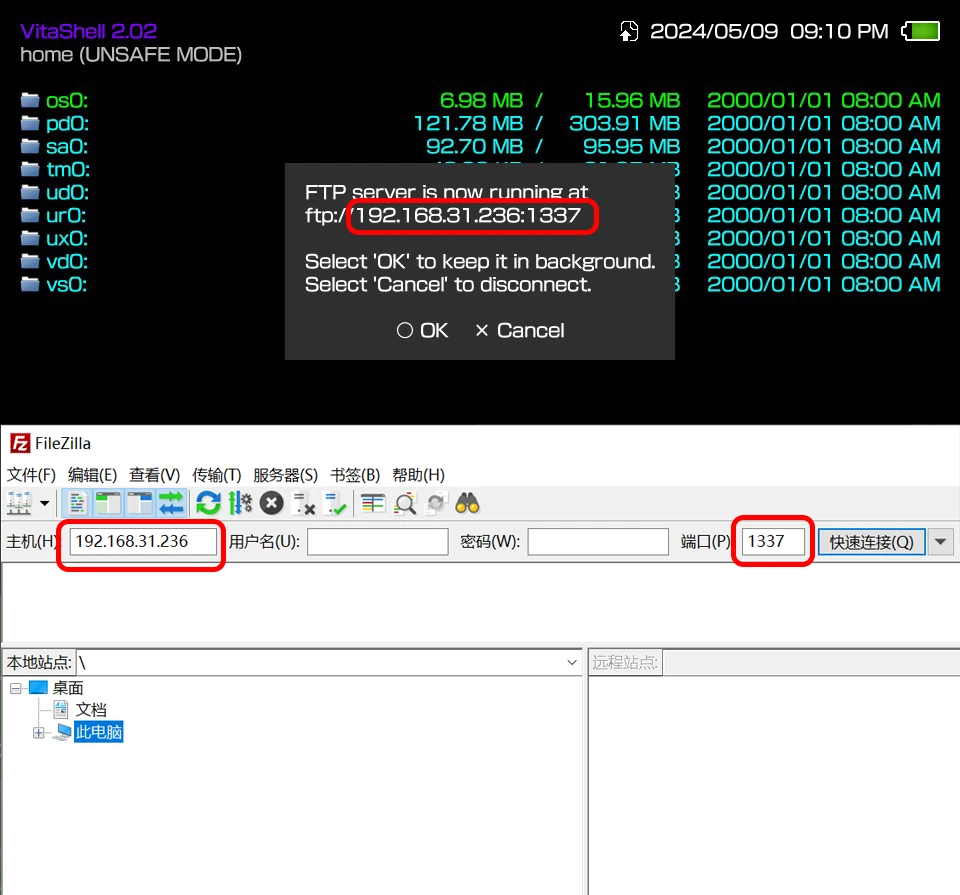Click the binoculars file search icon

click(468, 503)
